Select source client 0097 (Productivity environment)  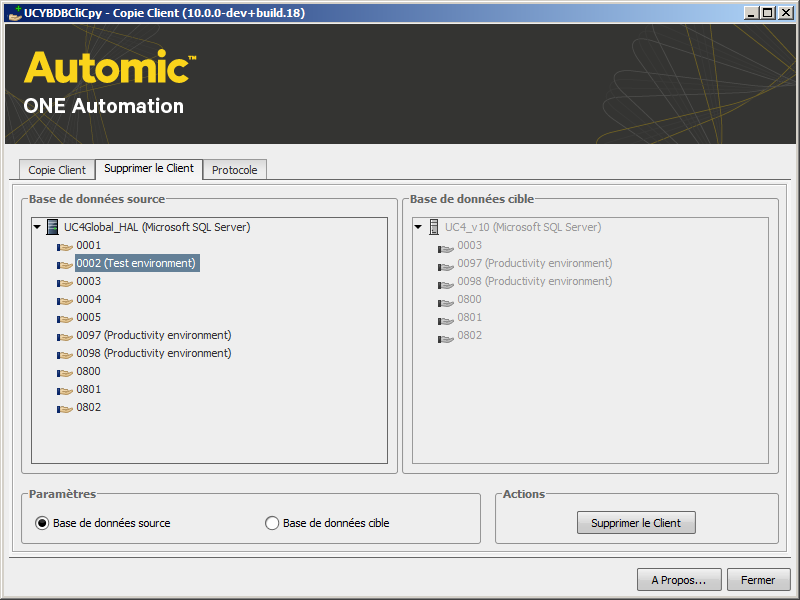click(154, 335)
